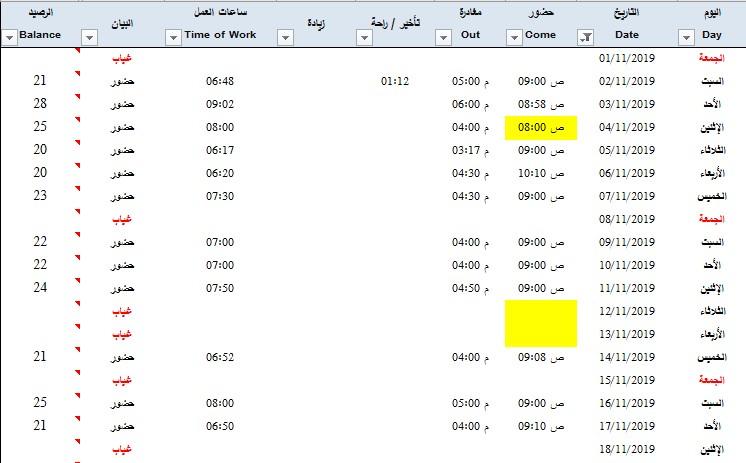Select Time of Work cell 06:48
746x463 pixels.
pos(220,81)
